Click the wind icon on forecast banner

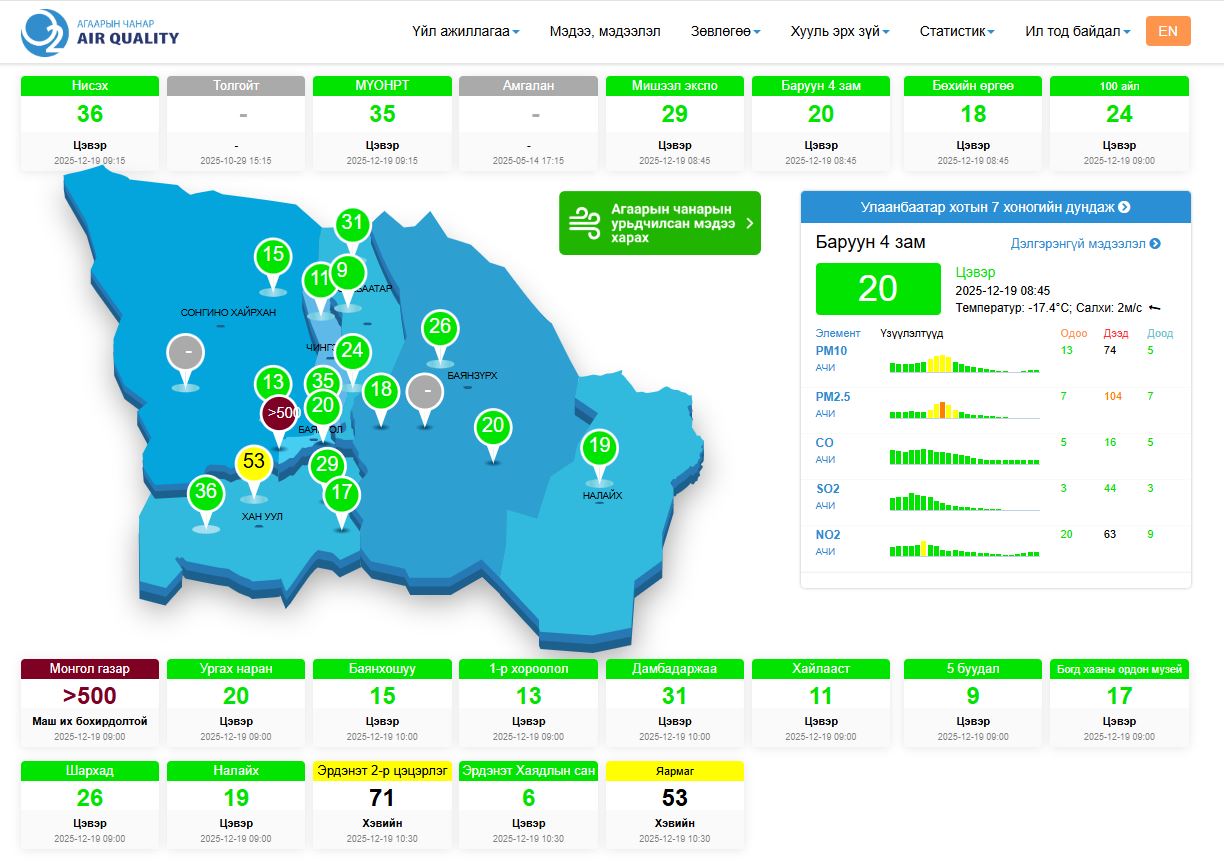click(x=584, y=223)
